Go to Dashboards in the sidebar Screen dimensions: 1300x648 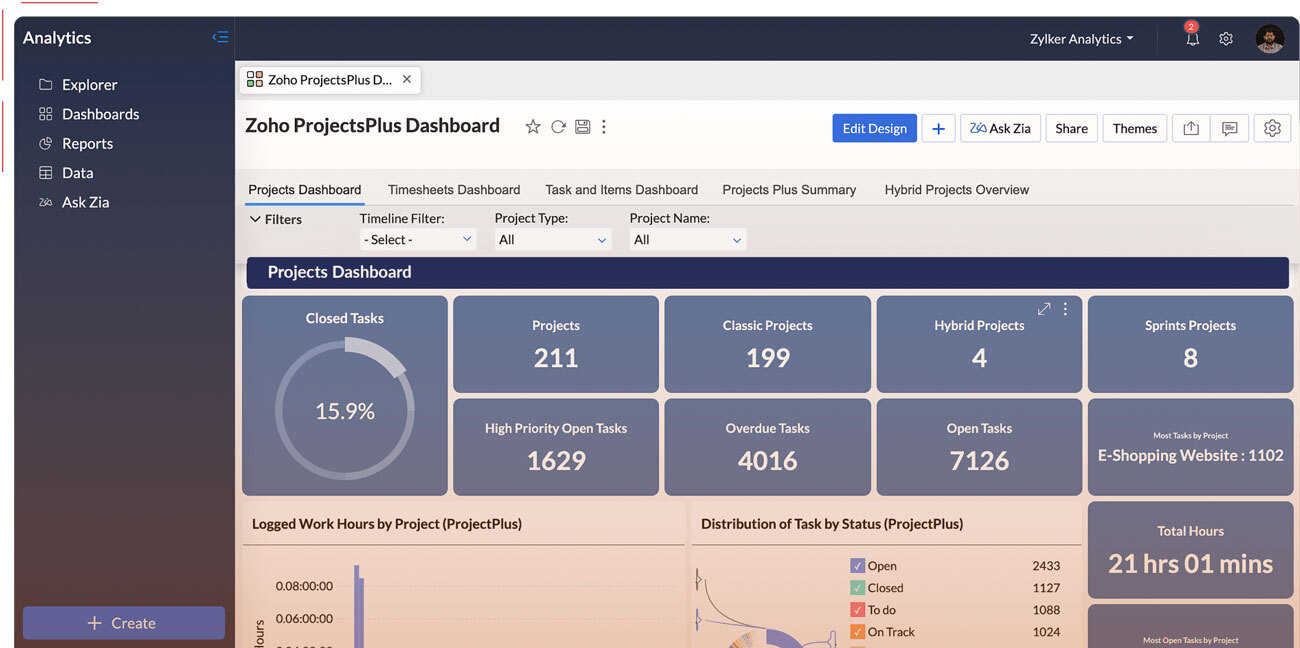pyautogui.click(x=88, y=114)
